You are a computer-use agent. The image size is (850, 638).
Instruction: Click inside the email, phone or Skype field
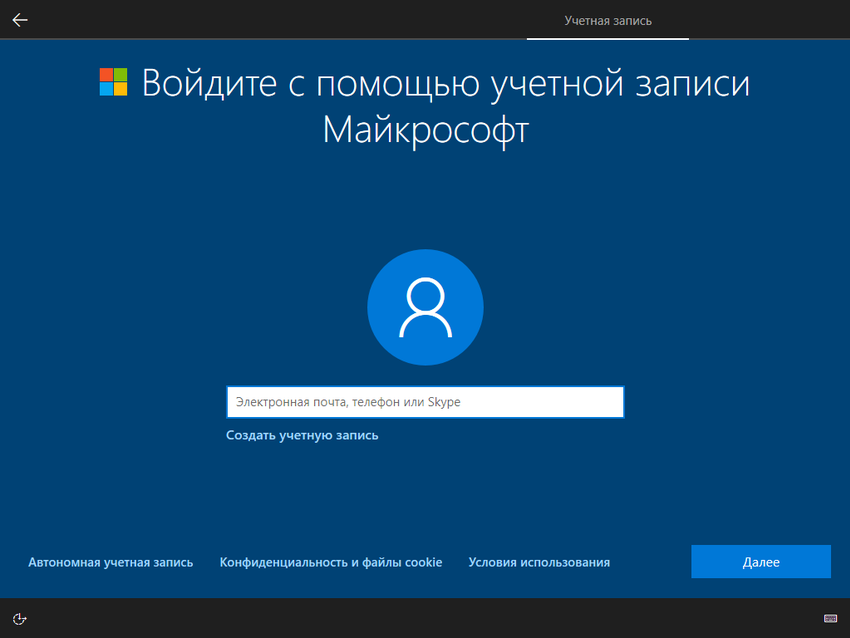[x=425, y=401]
